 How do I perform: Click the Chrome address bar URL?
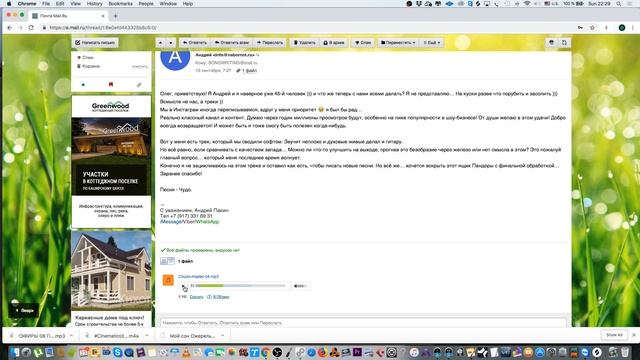[103, 27]
